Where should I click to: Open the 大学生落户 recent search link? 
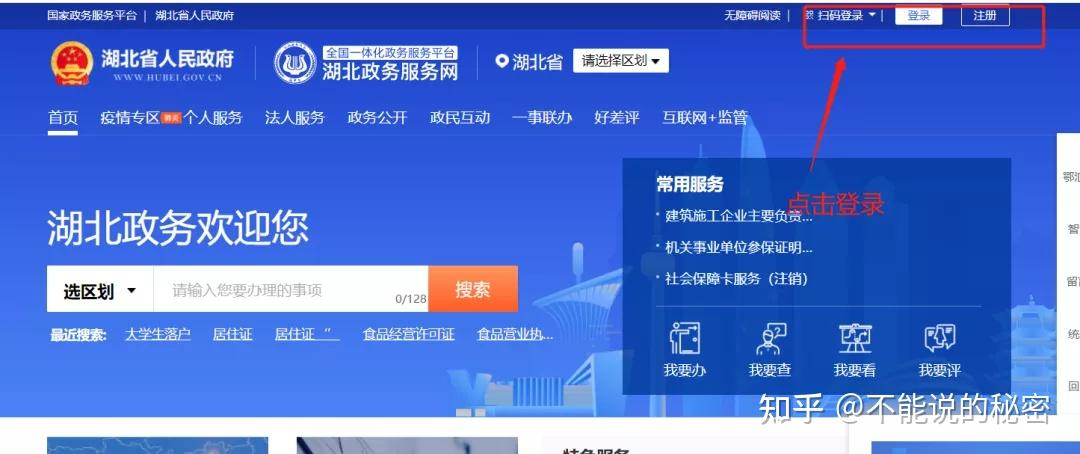click(x=157, y=335)
